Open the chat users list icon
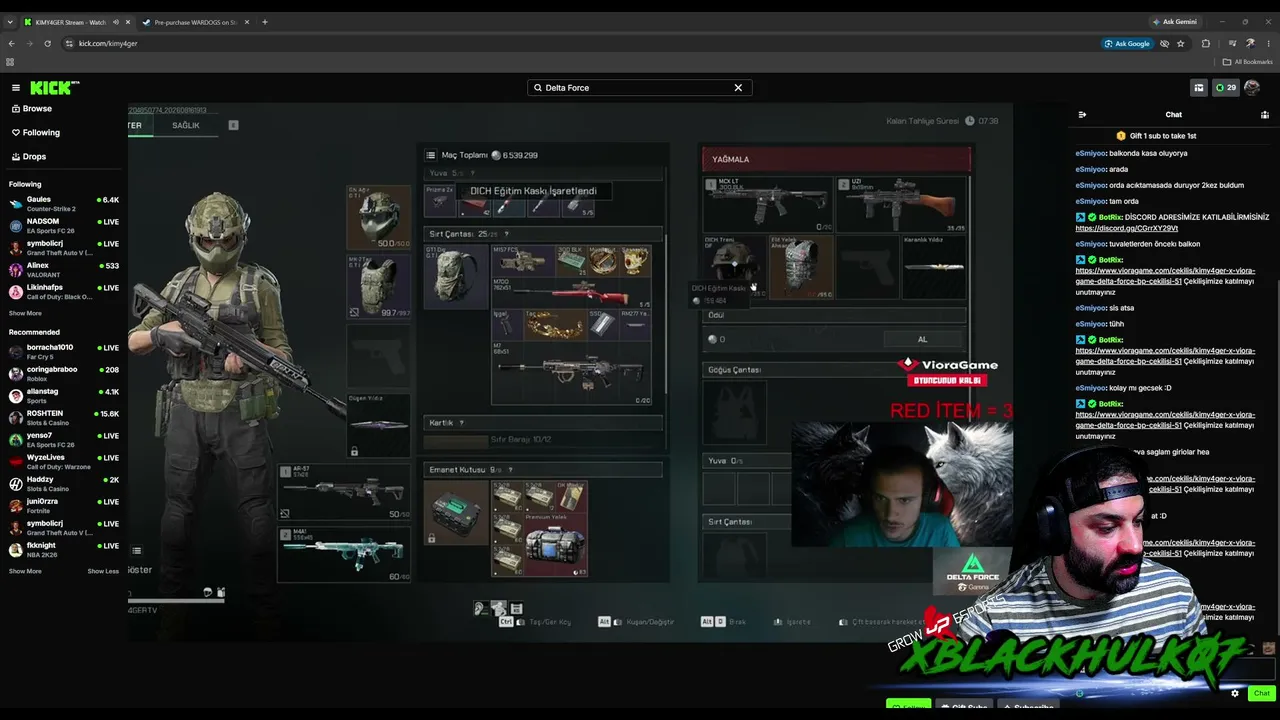This screenshot has width=1280, height=720. [1265, 115]
